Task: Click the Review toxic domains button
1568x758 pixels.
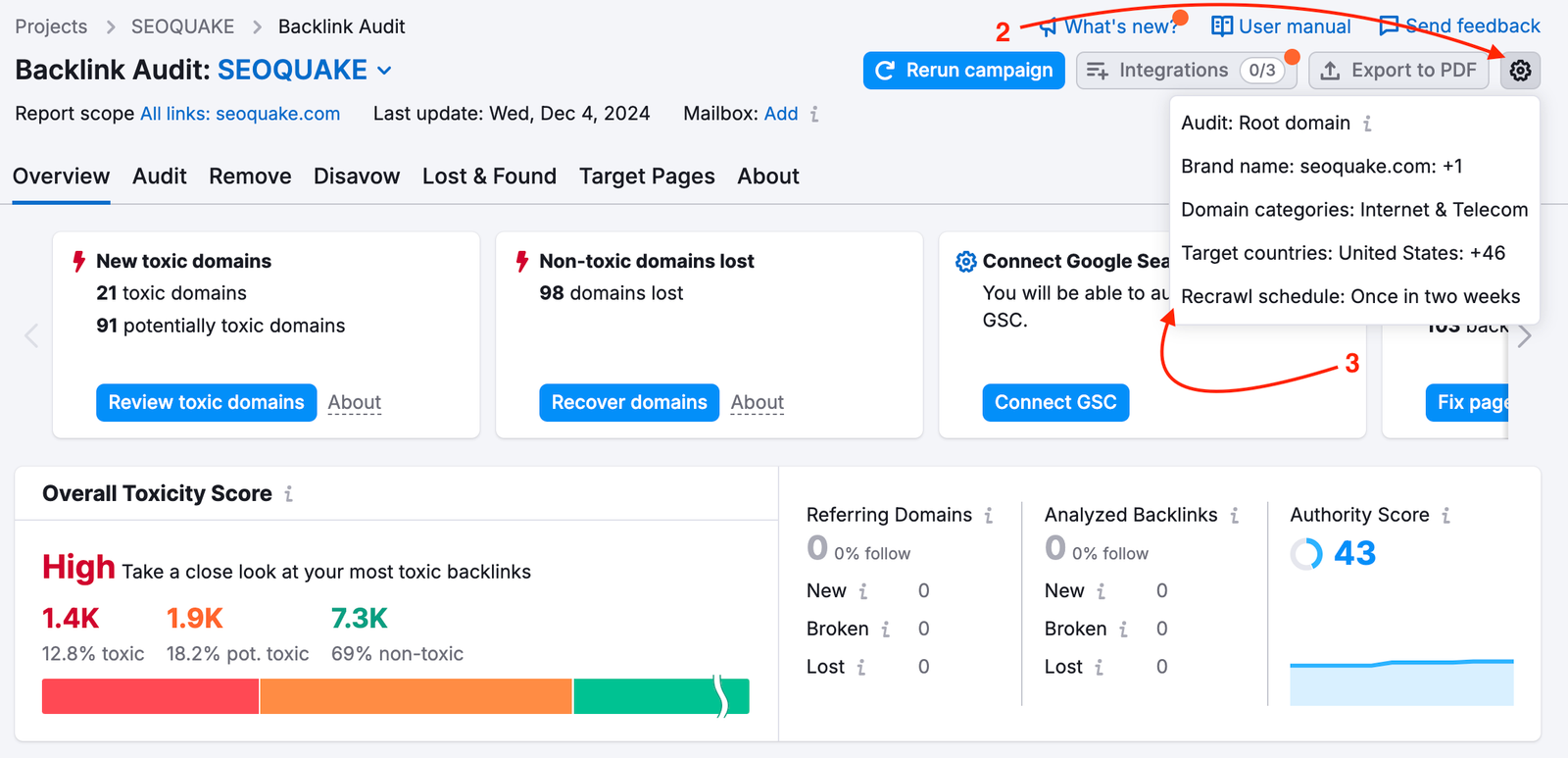Action: [206, 402]
